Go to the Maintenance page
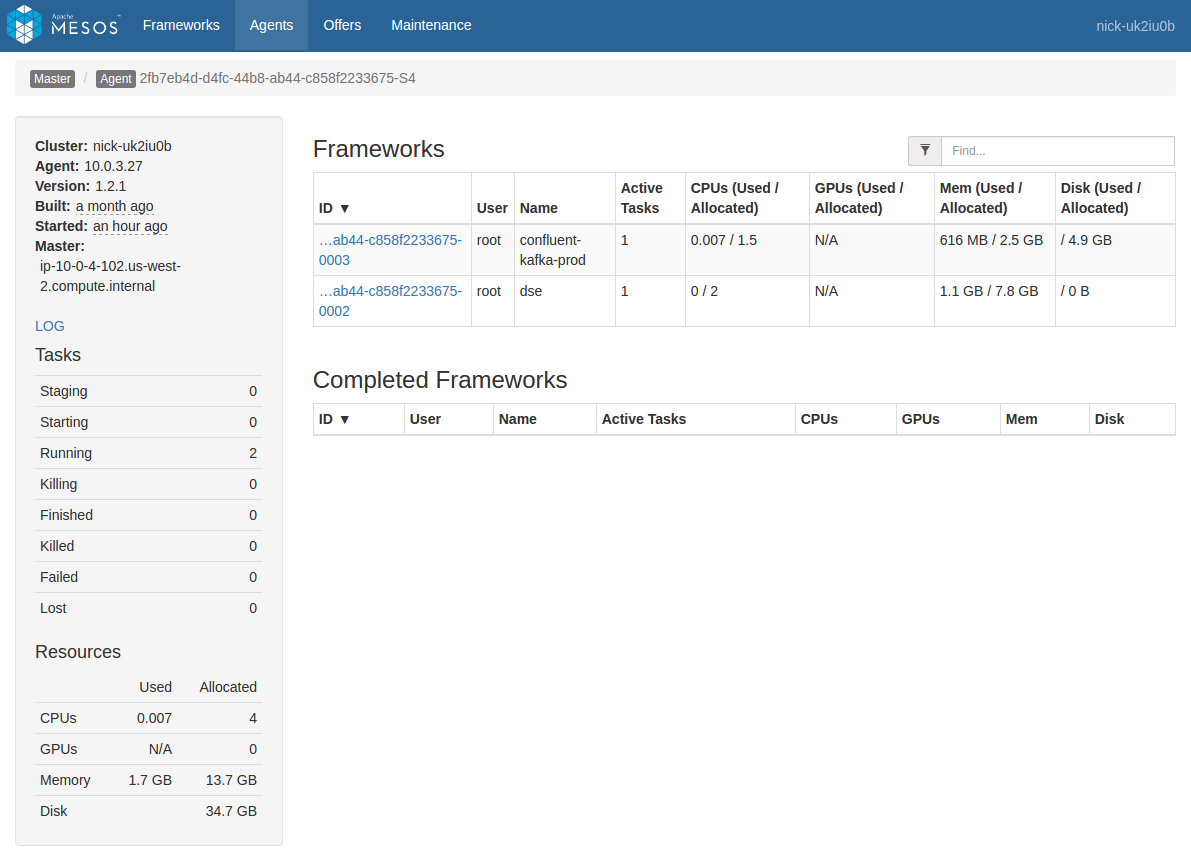This screenshot has width=1191, height=859. click(x=431, y=25)
